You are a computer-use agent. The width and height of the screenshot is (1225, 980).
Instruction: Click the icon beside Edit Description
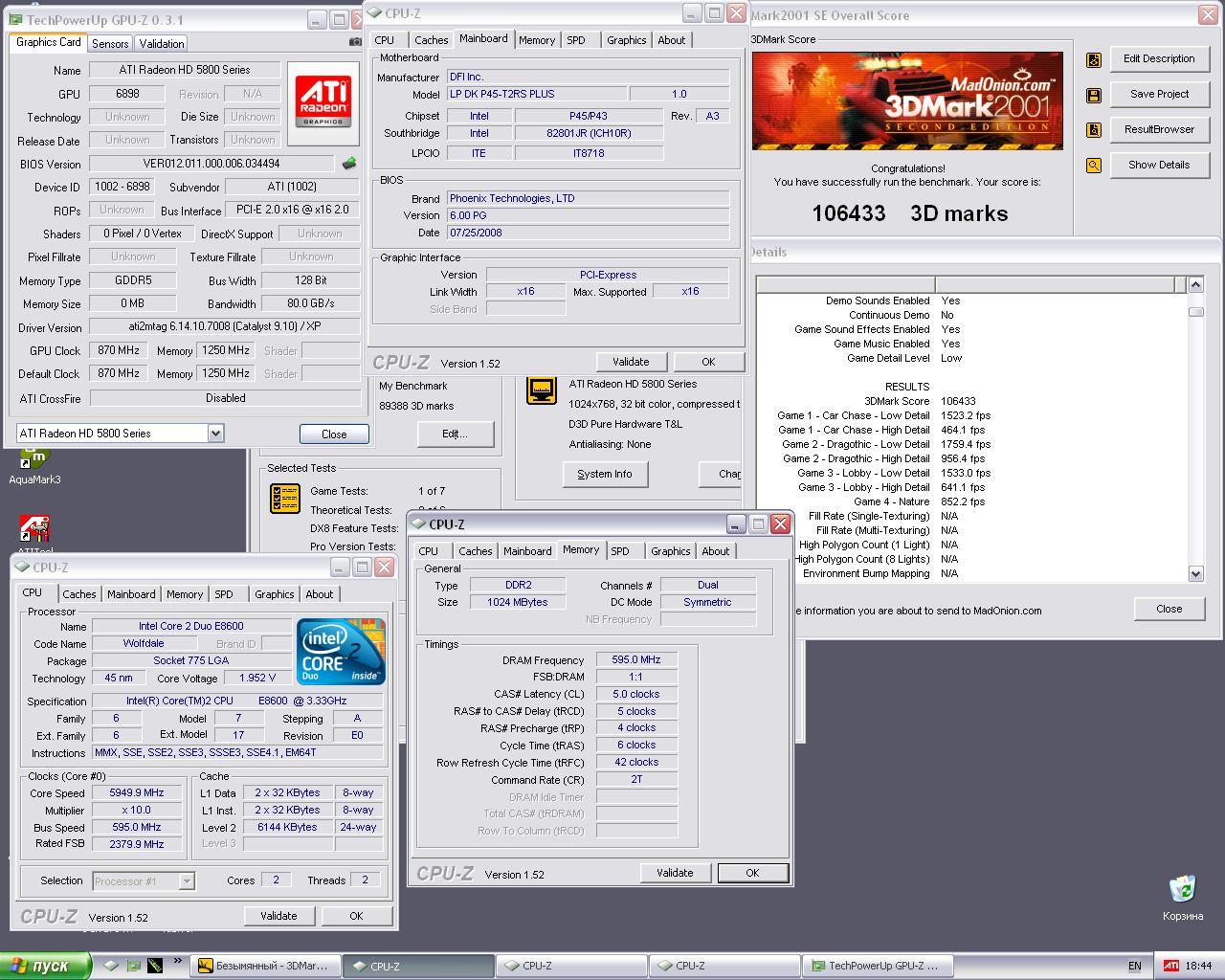click(1094, 59)
